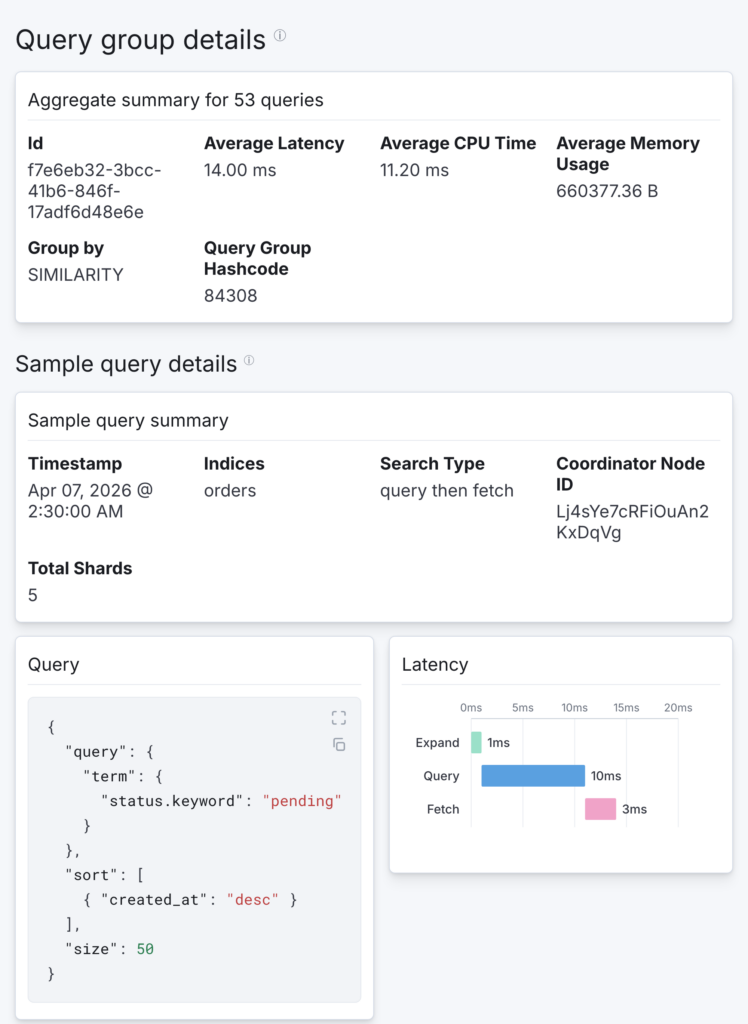Expand the query code block to fullscreen
The image size is (748, 1024).
click(338, 718)
